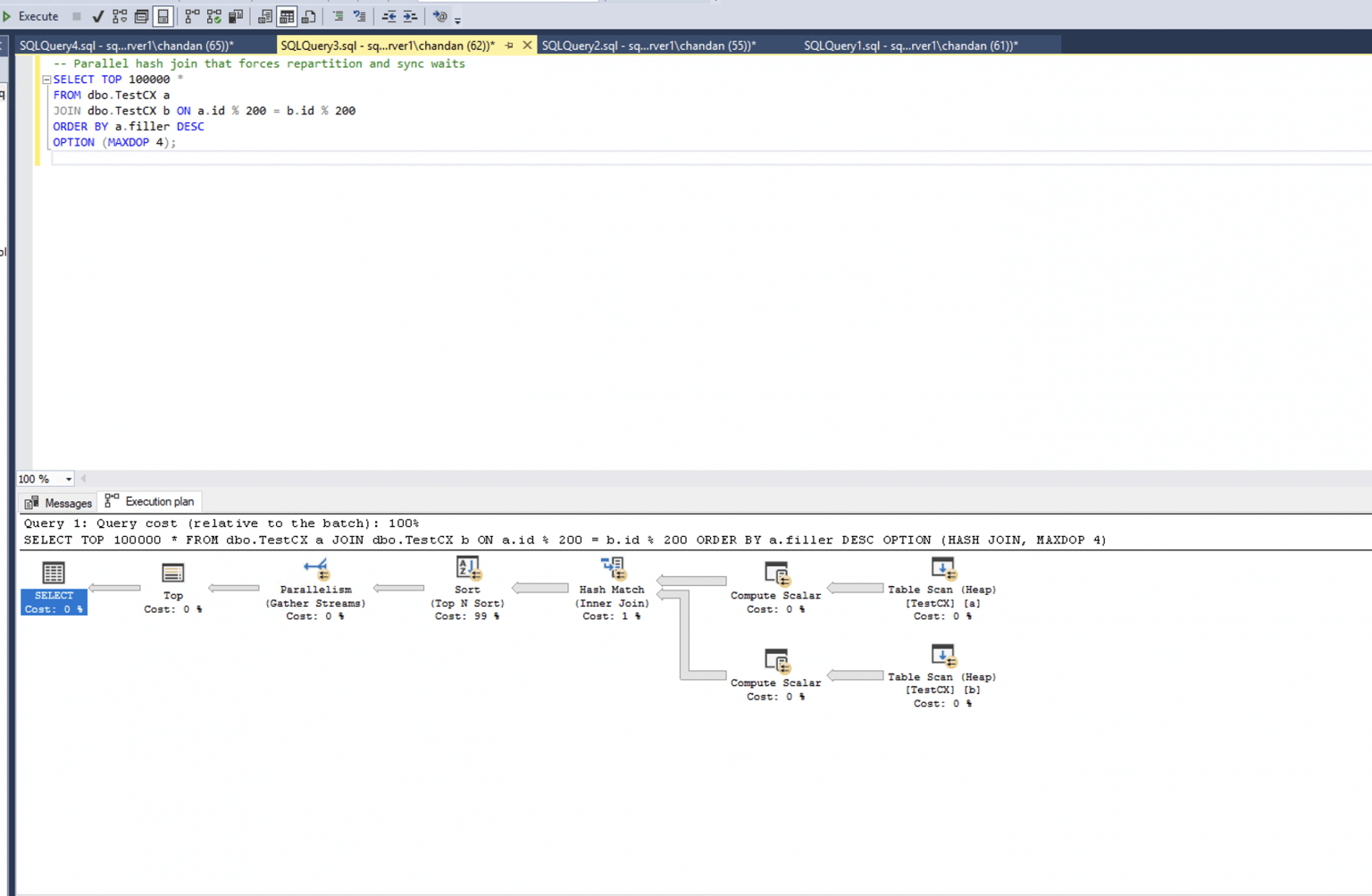
Task: Close the SQLQuery3.sql tab
Action: 527,45
